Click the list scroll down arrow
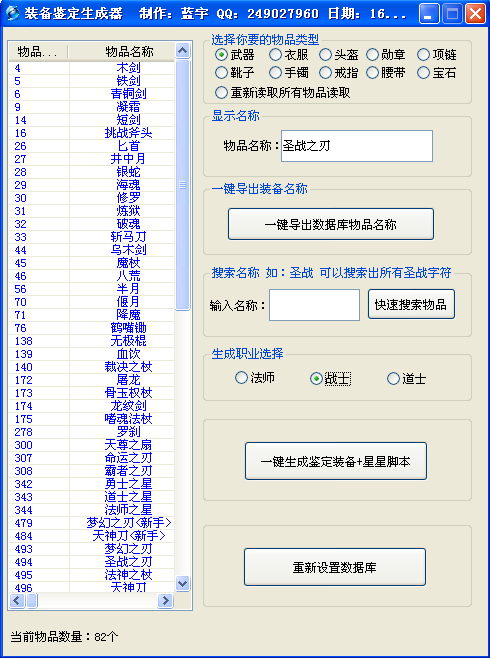Viewport: 490px width, 658px height. (x=182, y=583)
